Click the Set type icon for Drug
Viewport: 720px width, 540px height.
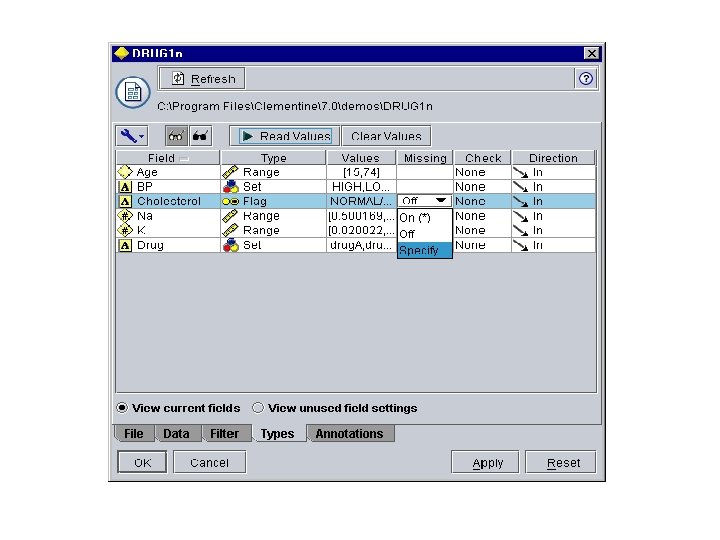231,245
